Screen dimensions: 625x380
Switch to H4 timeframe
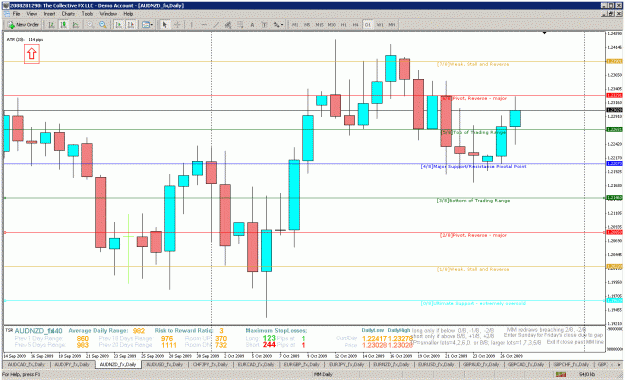coord(356,25)
